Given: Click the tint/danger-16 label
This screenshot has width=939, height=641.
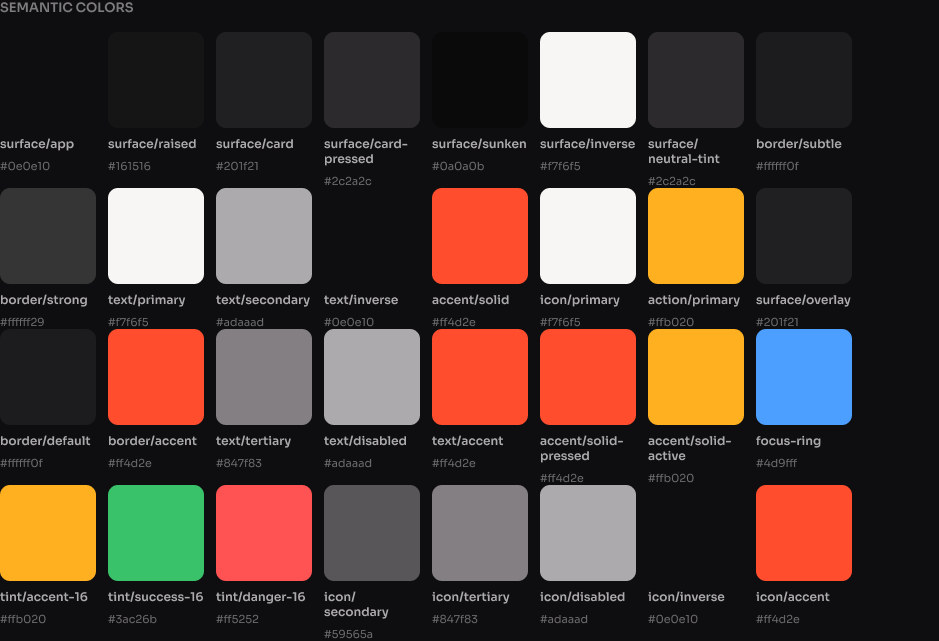Looking at the screenshot, I should [261, 597].
